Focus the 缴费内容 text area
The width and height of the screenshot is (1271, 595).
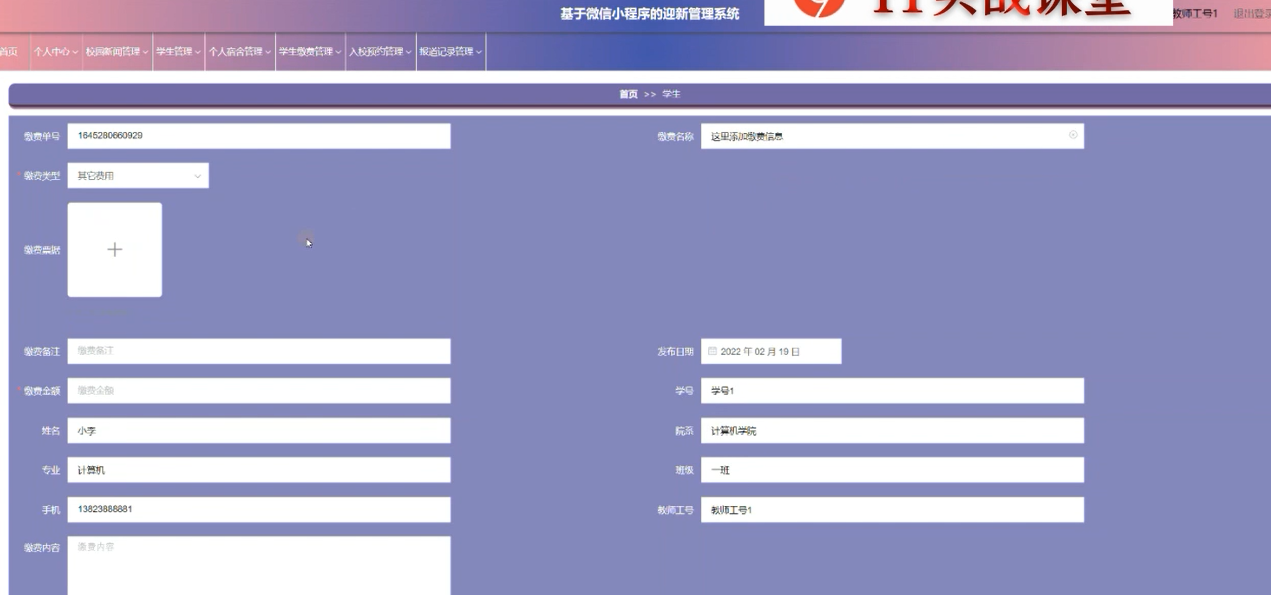point(259,566)
